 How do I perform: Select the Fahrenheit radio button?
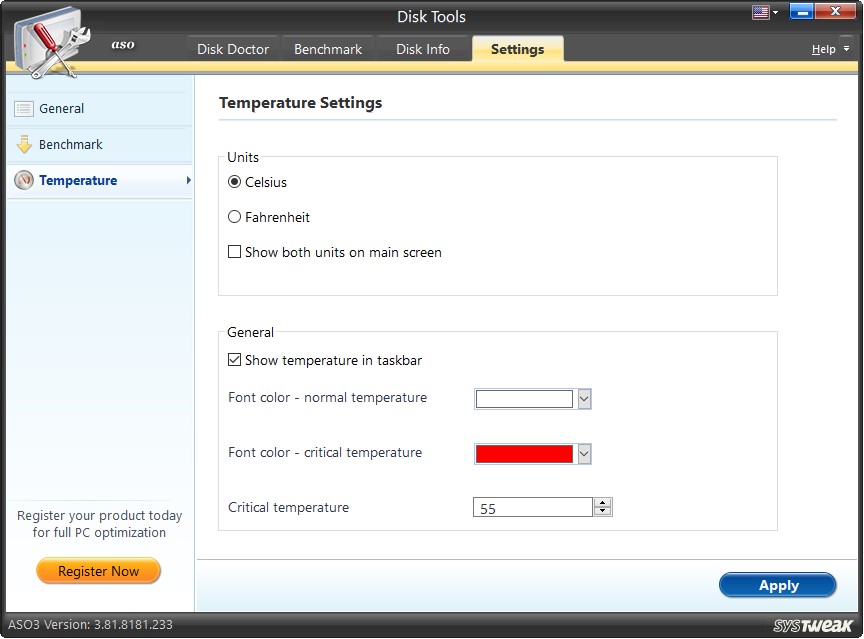(235, 217)
